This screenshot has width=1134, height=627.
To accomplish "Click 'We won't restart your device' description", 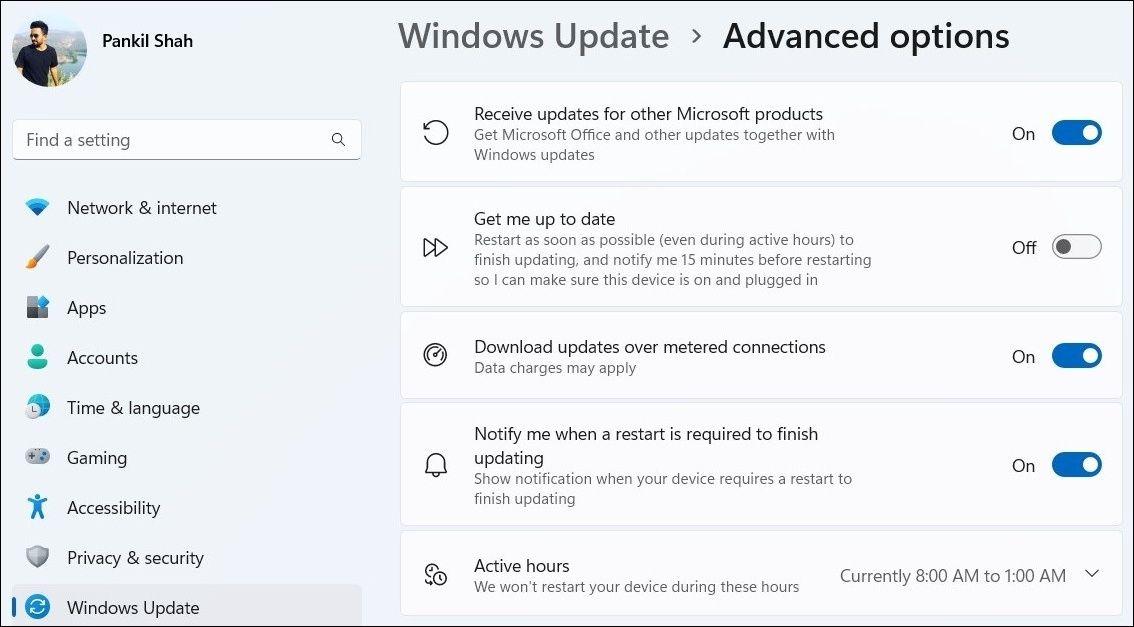I will 636,587.
